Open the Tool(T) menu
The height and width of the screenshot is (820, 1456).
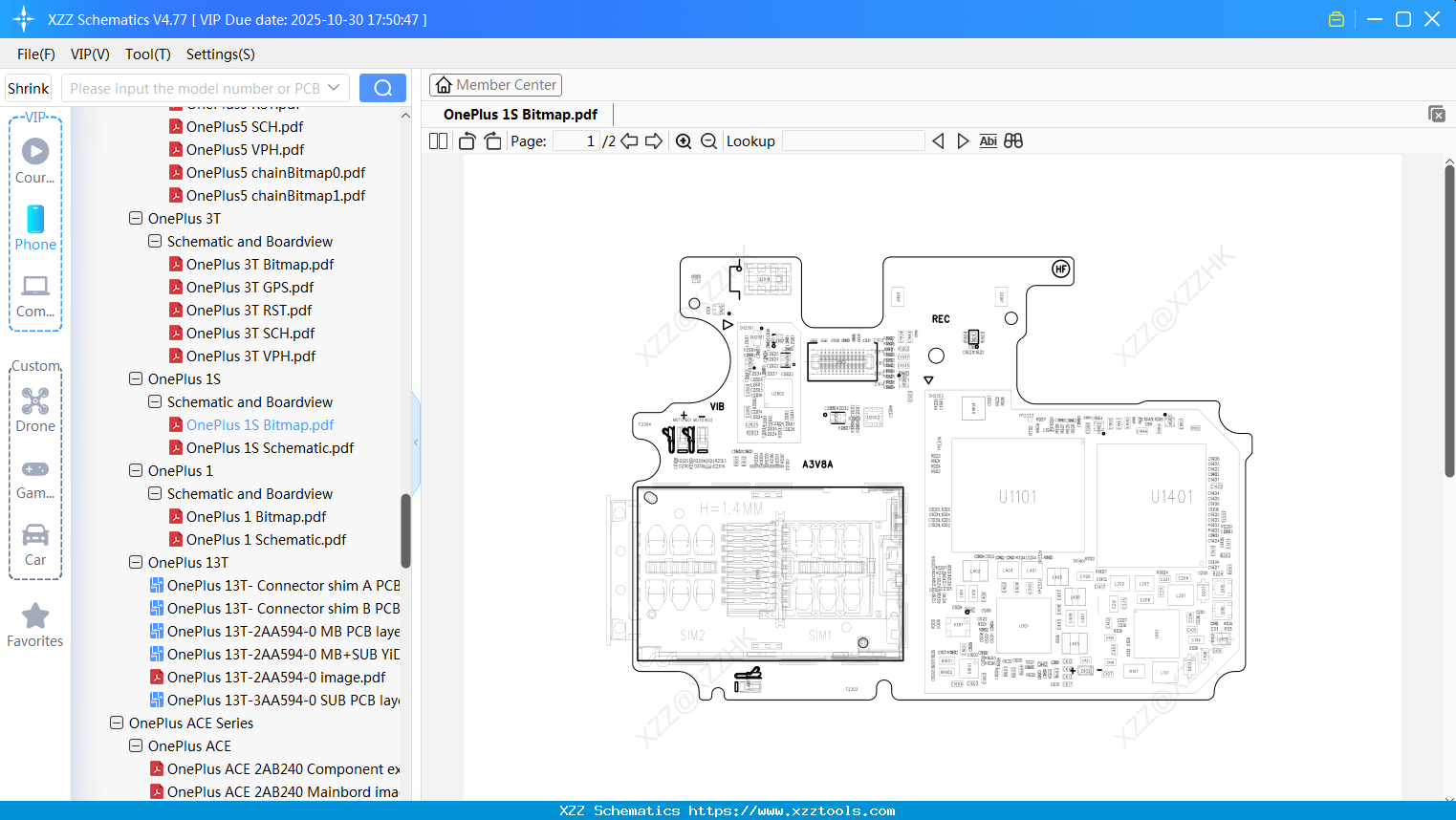pyautogui.click(x=148, y=54)
